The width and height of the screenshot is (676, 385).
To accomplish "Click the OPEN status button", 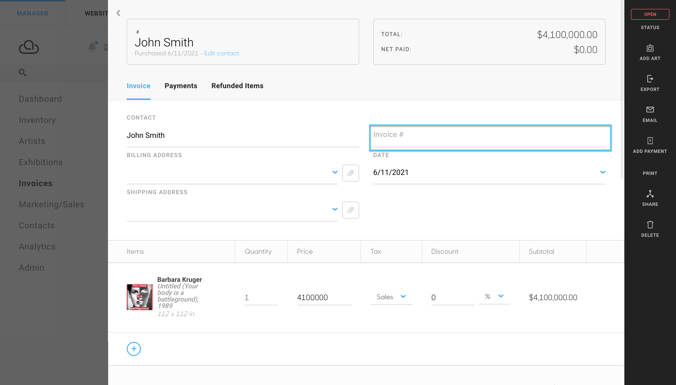I will point(650,14).
